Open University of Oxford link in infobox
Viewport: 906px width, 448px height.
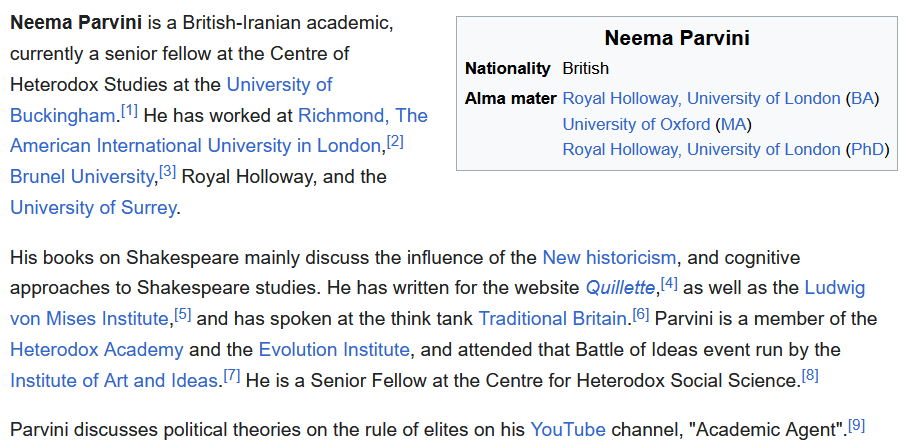pyautogui.click(x=637, y=124)
